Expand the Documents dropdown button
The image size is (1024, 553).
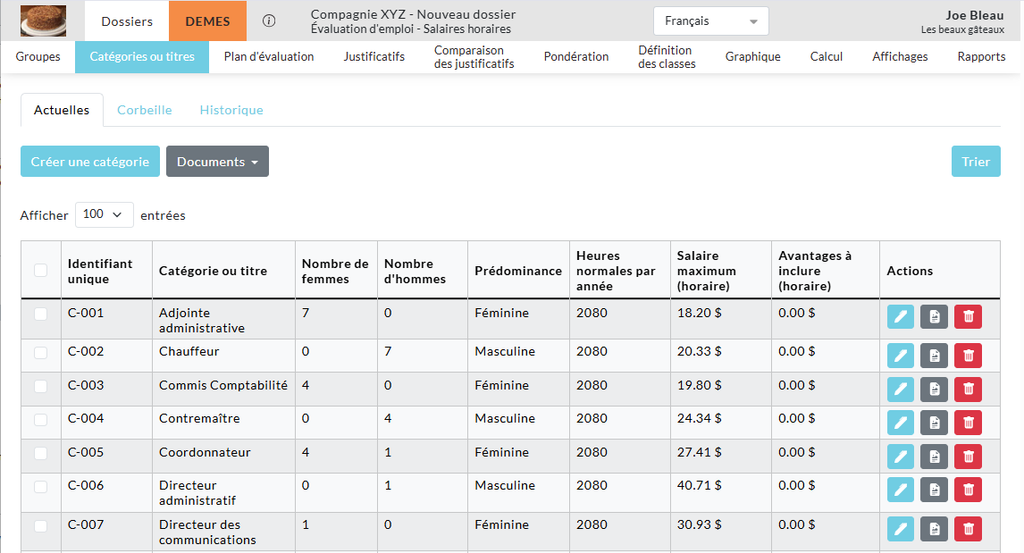(217, 161)
